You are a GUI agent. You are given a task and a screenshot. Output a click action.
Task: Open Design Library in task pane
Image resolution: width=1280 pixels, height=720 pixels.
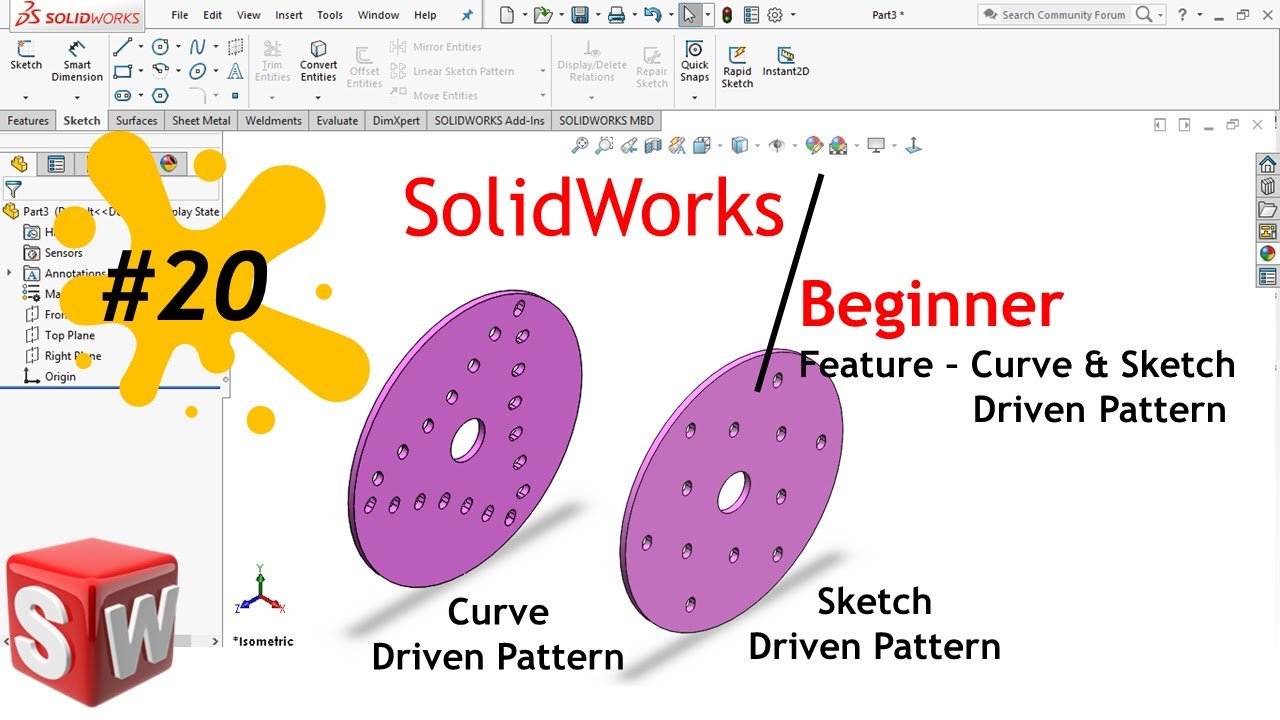pyautogui.click(x=1267, y=187)
